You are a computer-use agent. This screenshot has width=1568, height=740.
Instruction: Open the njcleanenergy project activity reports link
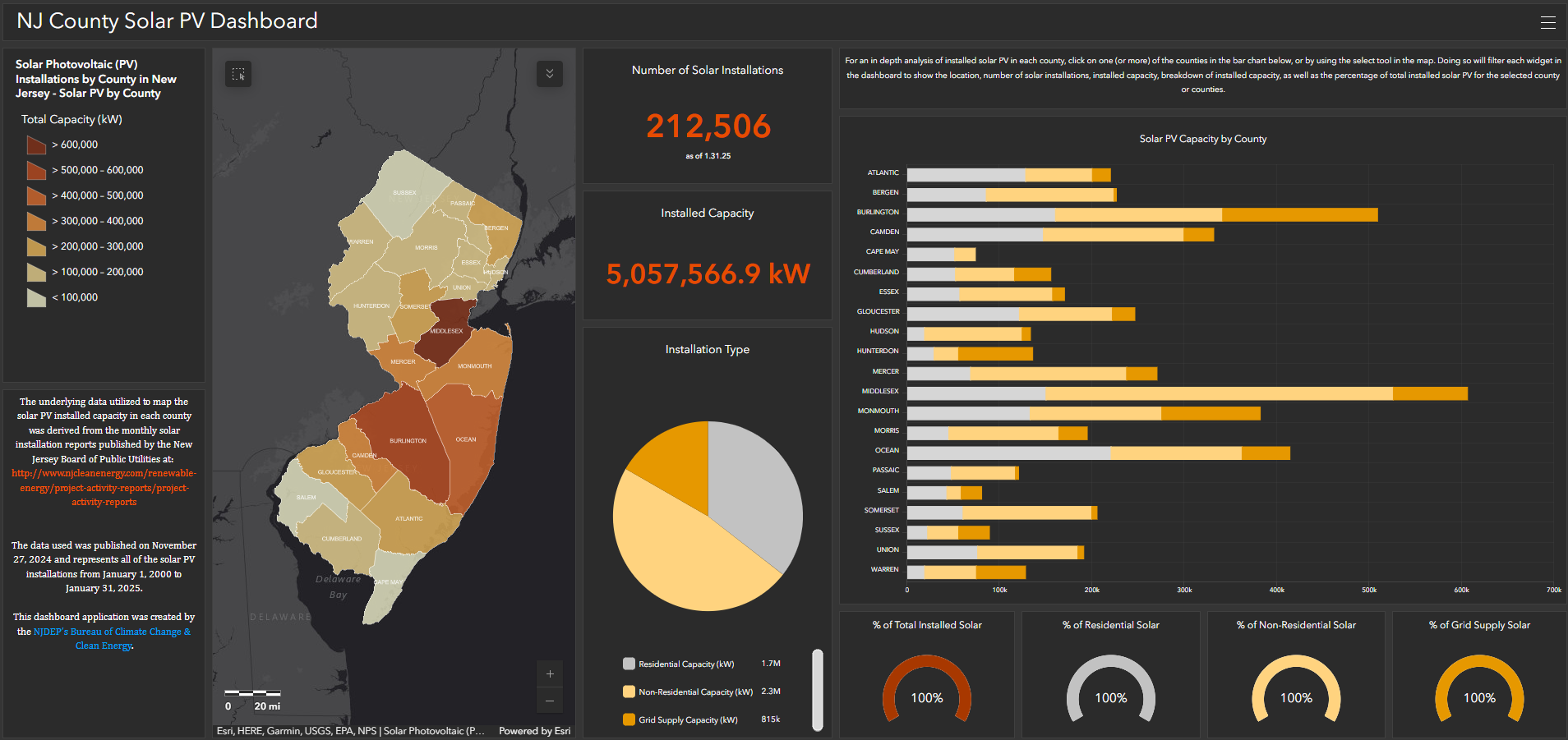[104, 487]
